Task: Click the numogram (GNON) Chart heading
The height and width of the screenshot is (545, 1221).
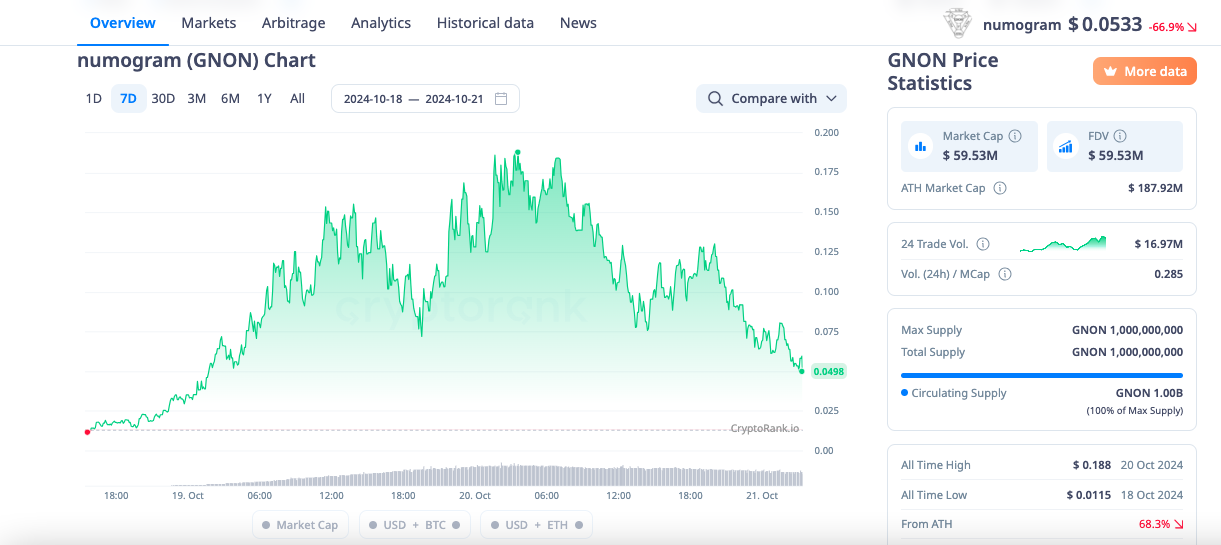Action: point(196,60)
